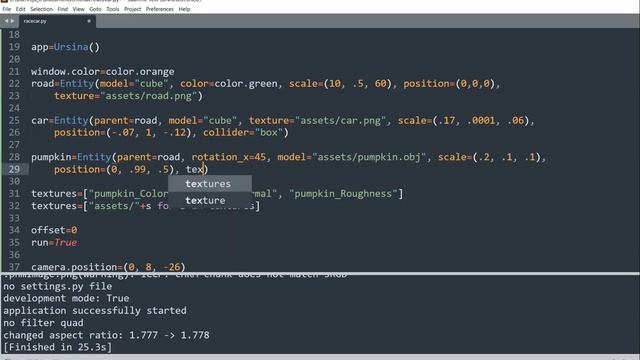
Task: Click collider="box" in car entity
Action: point(243,133)
